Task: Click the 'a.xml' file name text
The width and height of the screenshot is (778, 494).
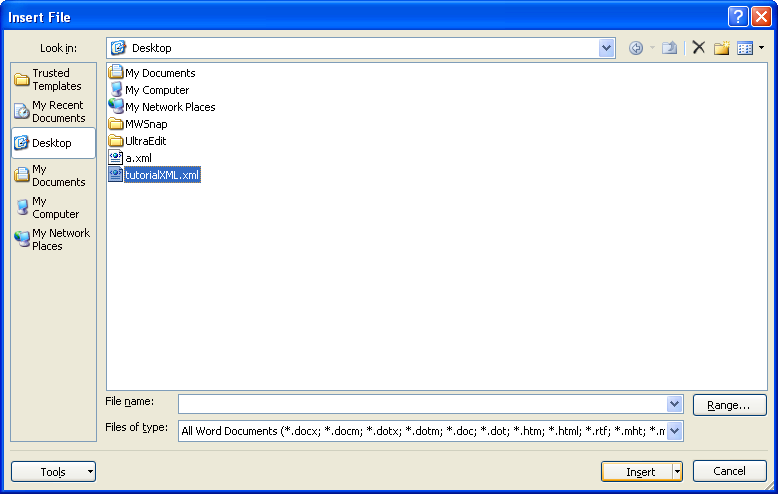Action: [138, 158]
